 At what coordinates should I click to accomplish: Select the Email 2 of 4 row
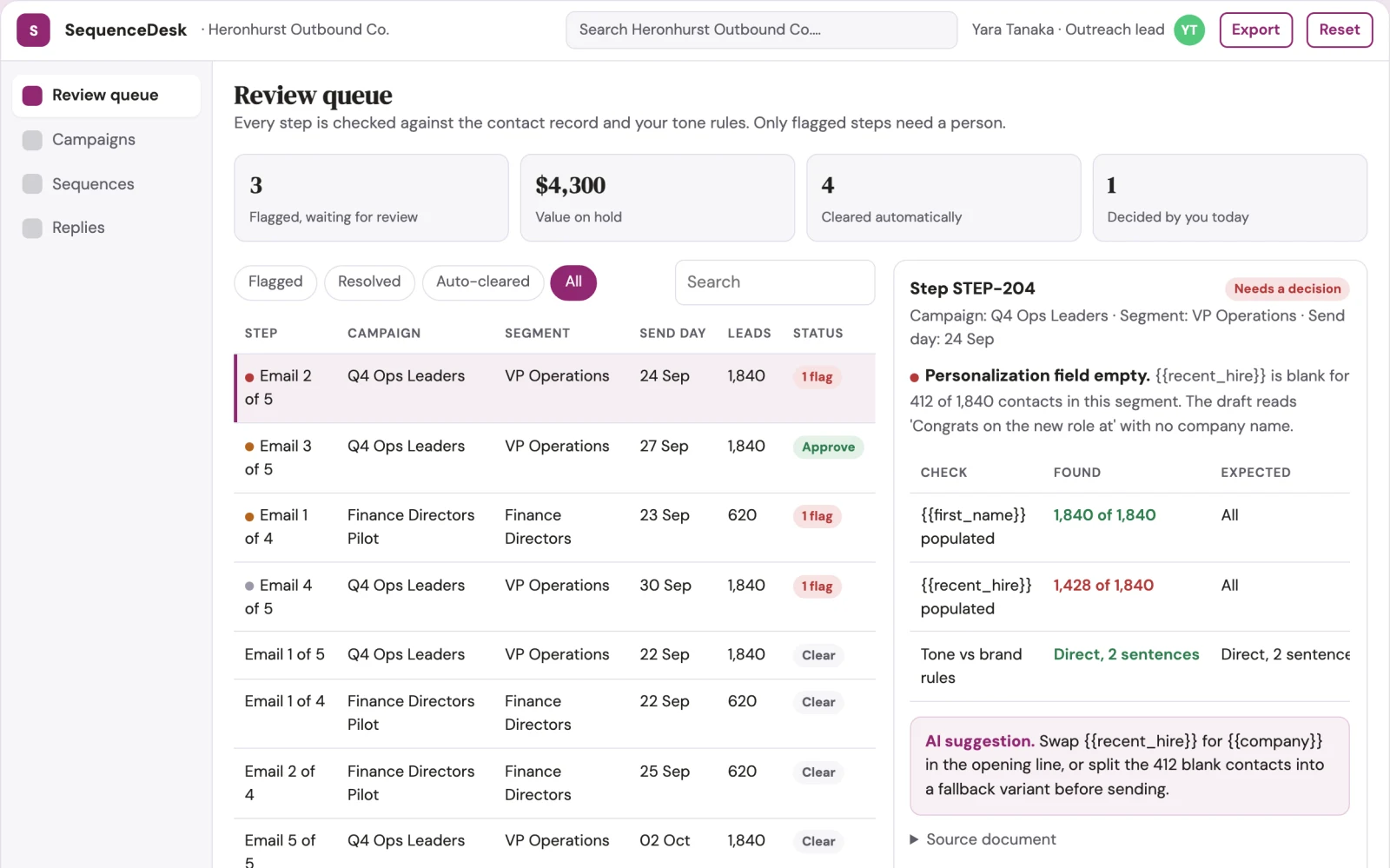coord(554,784)
